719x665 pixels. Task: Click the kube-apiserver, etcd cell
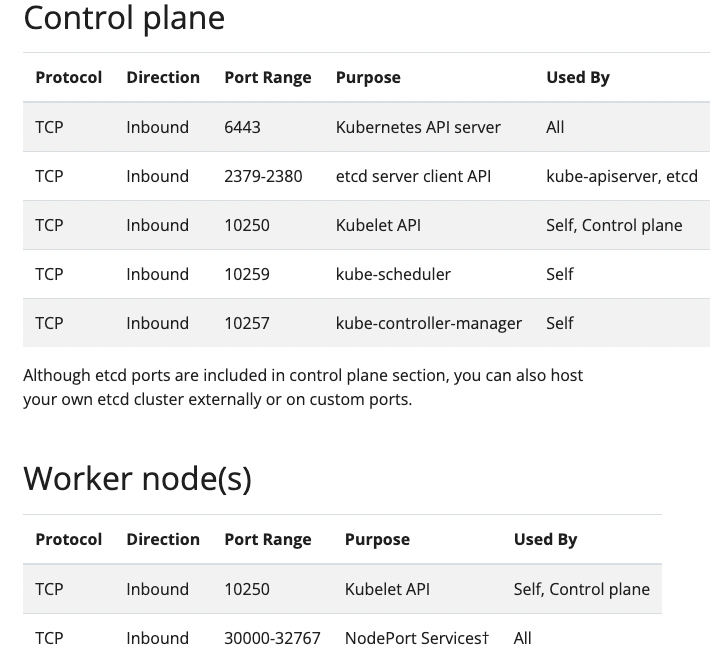621,176
